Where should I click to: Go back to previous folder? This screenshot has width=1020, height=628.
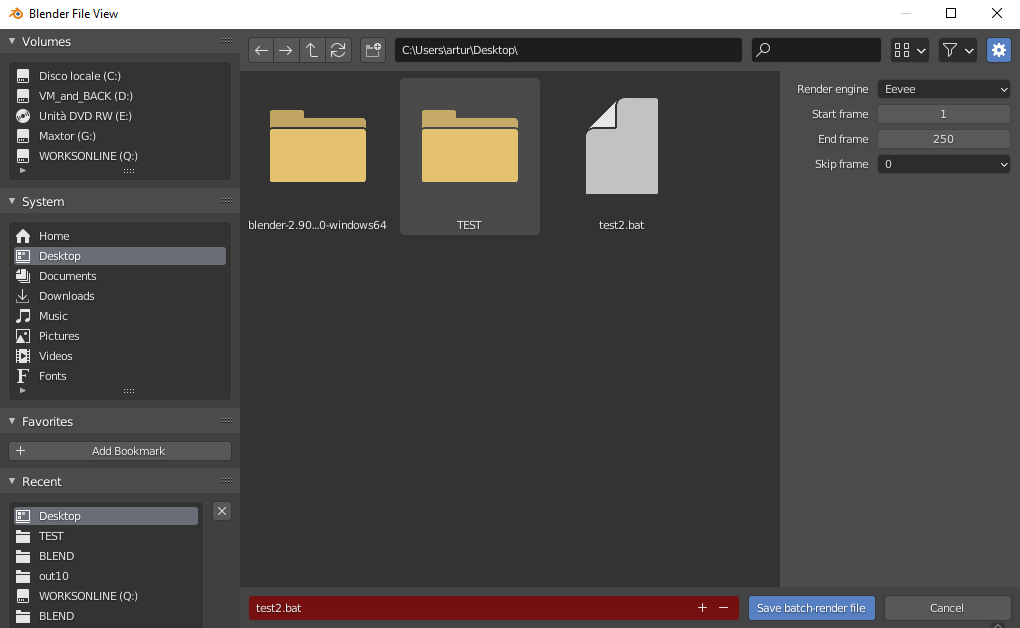point(261,50)
